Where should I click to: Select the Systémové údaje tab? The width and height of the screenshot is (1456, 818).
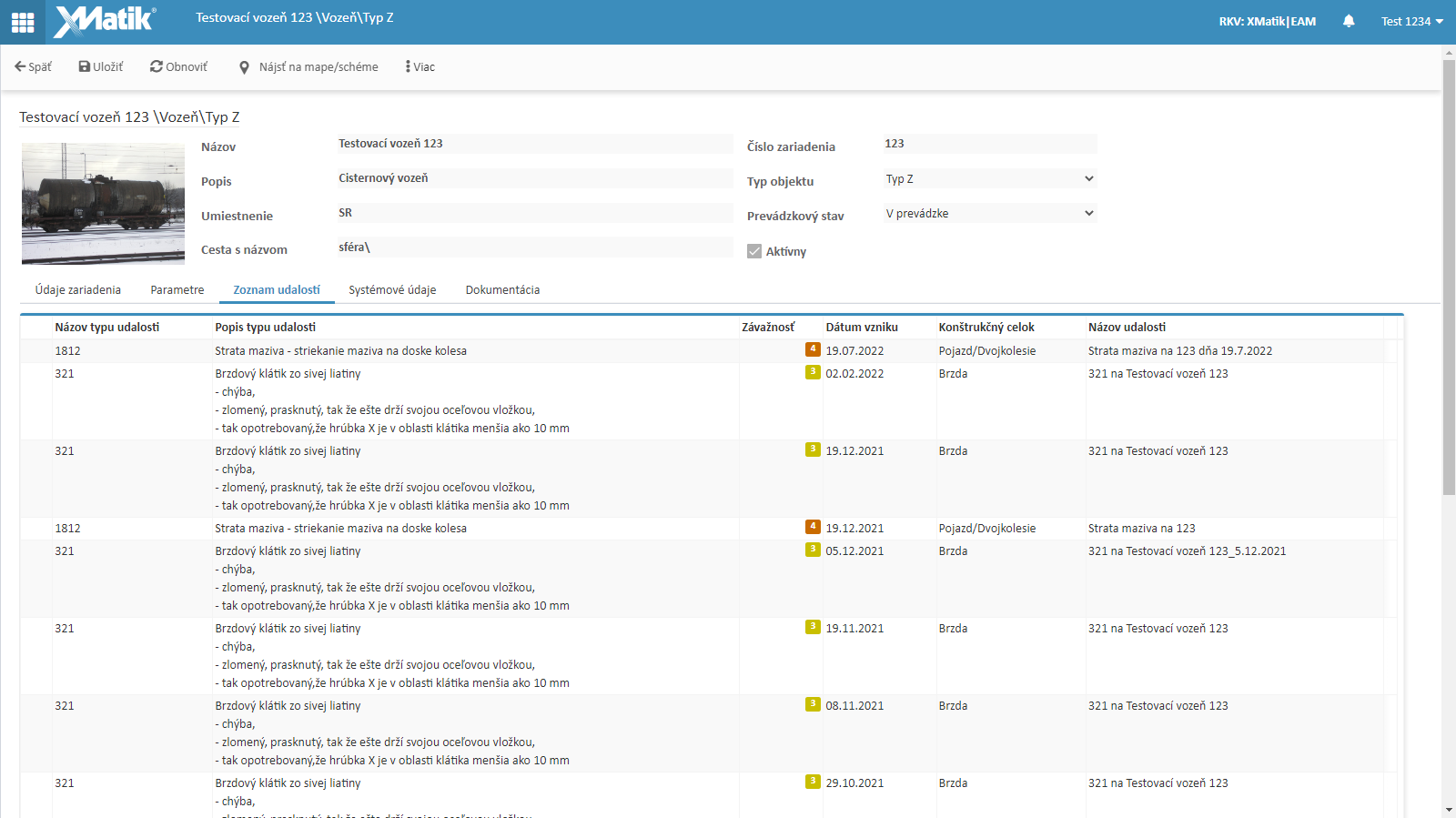coord(392,289)
